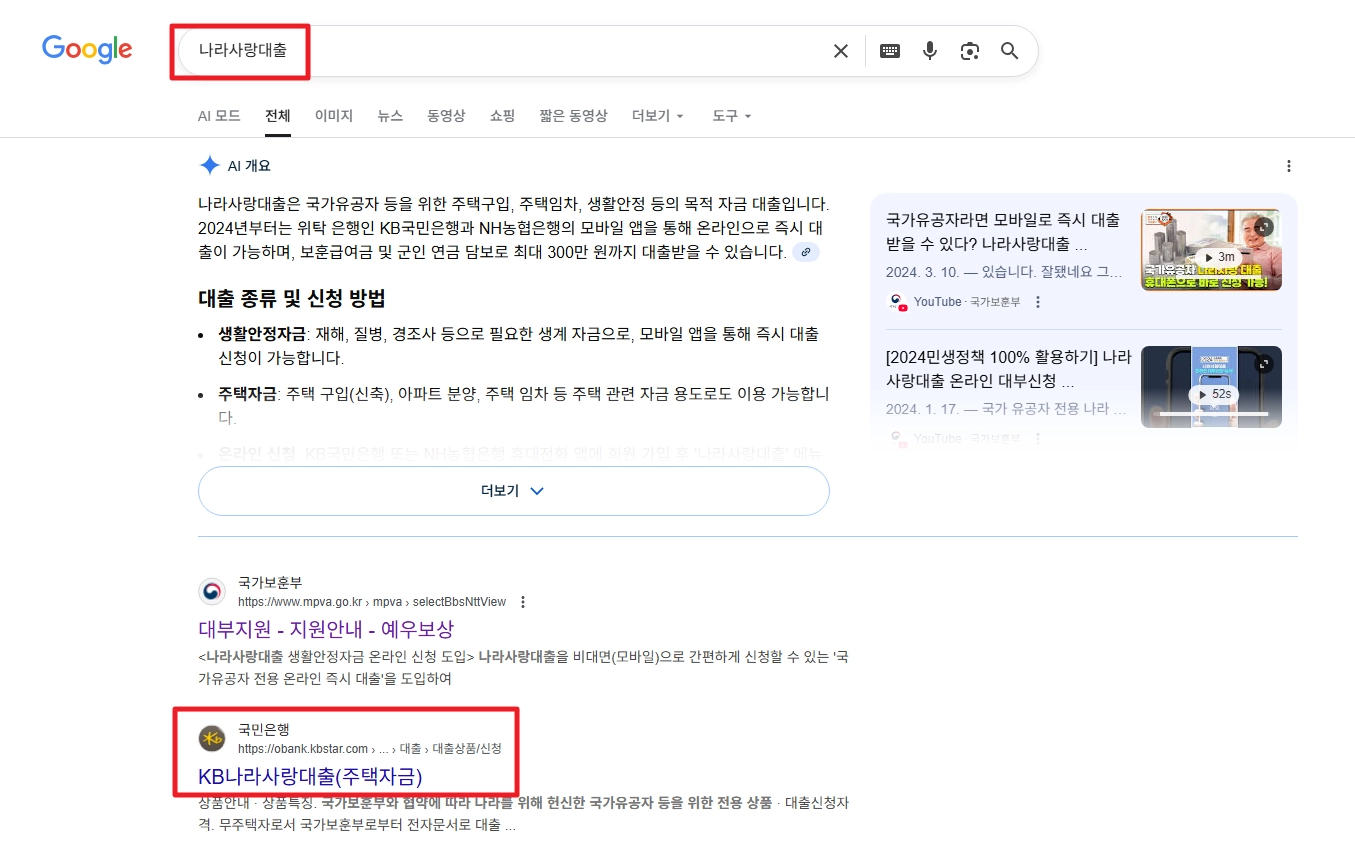The height and width of the screenshot is (853, 1355).
Task: Open the on-screen keyboard icon
Action: click(889, 50)
